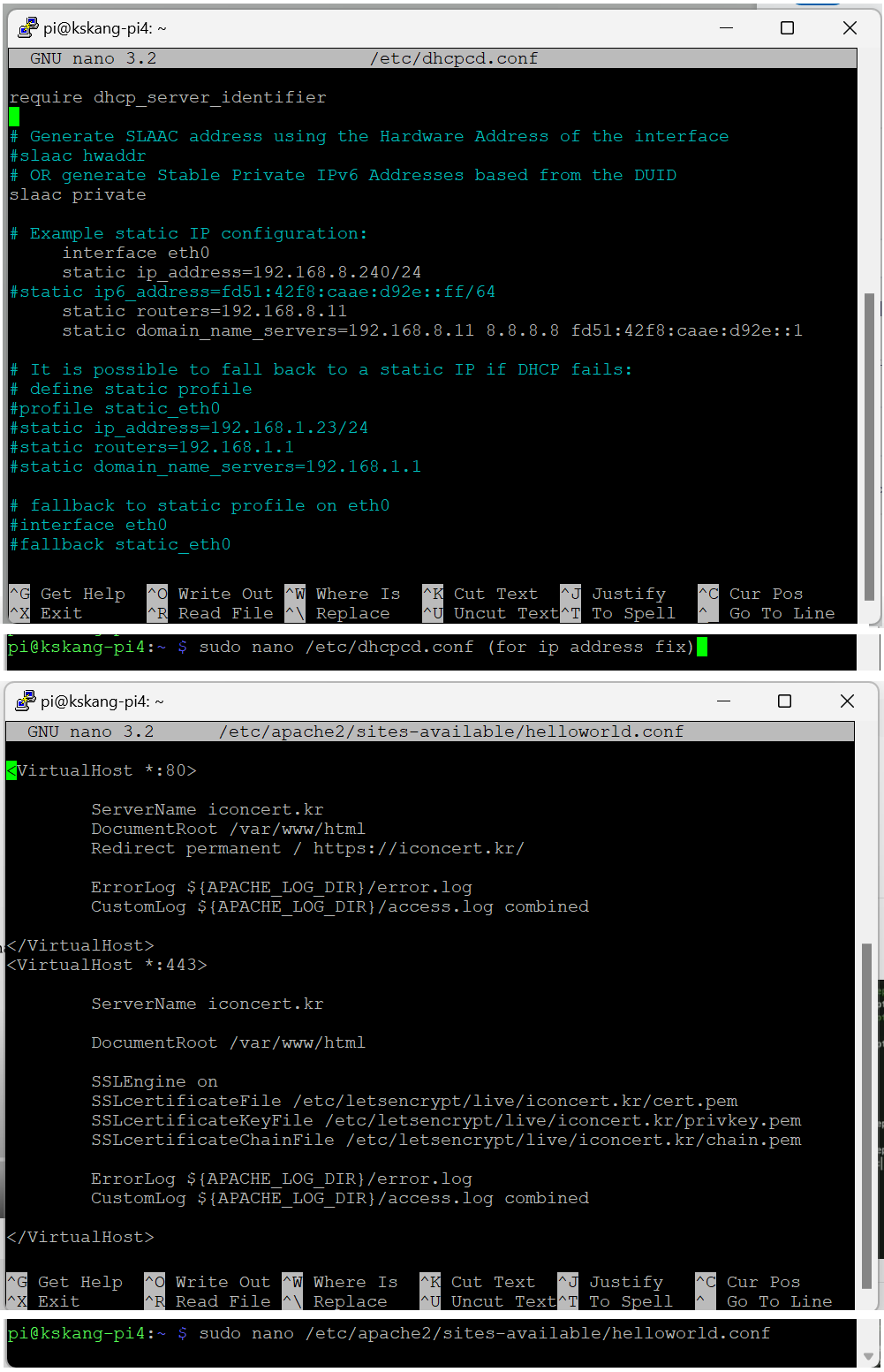Click the title bar text of the dhcpcd.conf window
This screenshot has width=884, height=1372.
click(104, 28)
